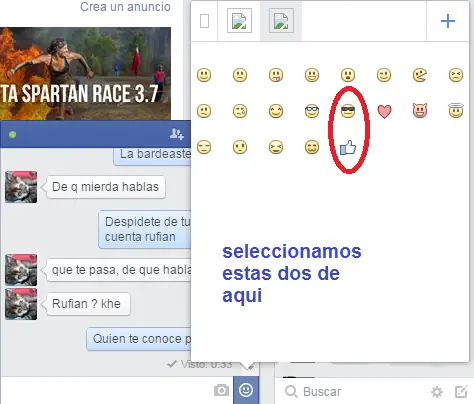Choose the gasping surprised face emoticon

(x=348, y=75)
